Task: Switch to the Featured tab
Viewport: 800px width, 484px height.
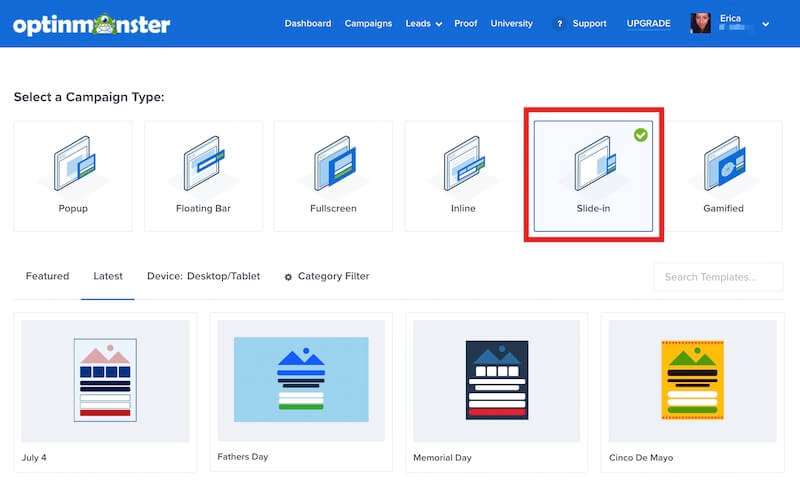Action: 47,276
